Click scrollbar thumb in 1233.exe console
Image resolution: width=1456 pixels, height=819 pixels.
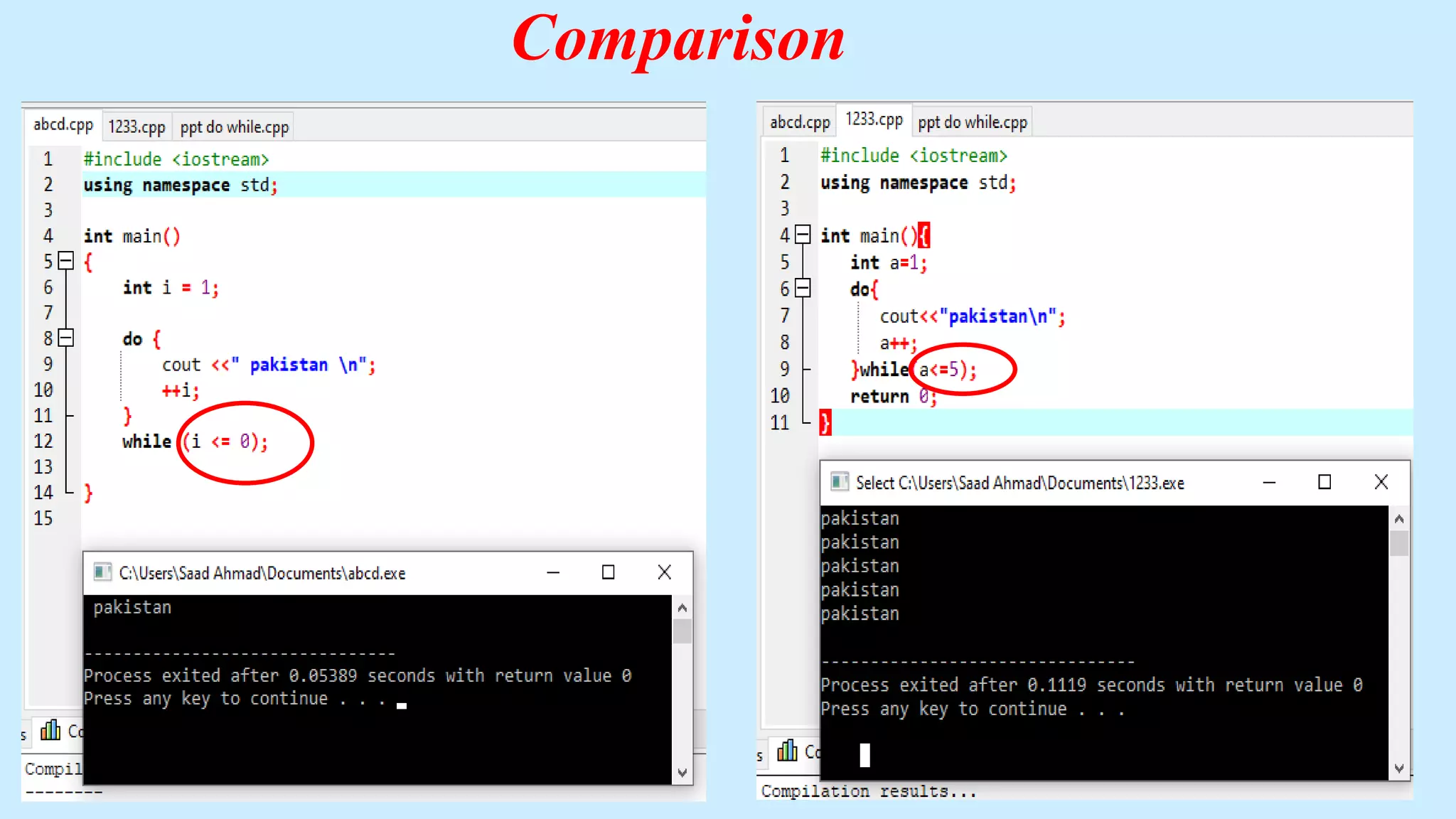point(1399,543)
